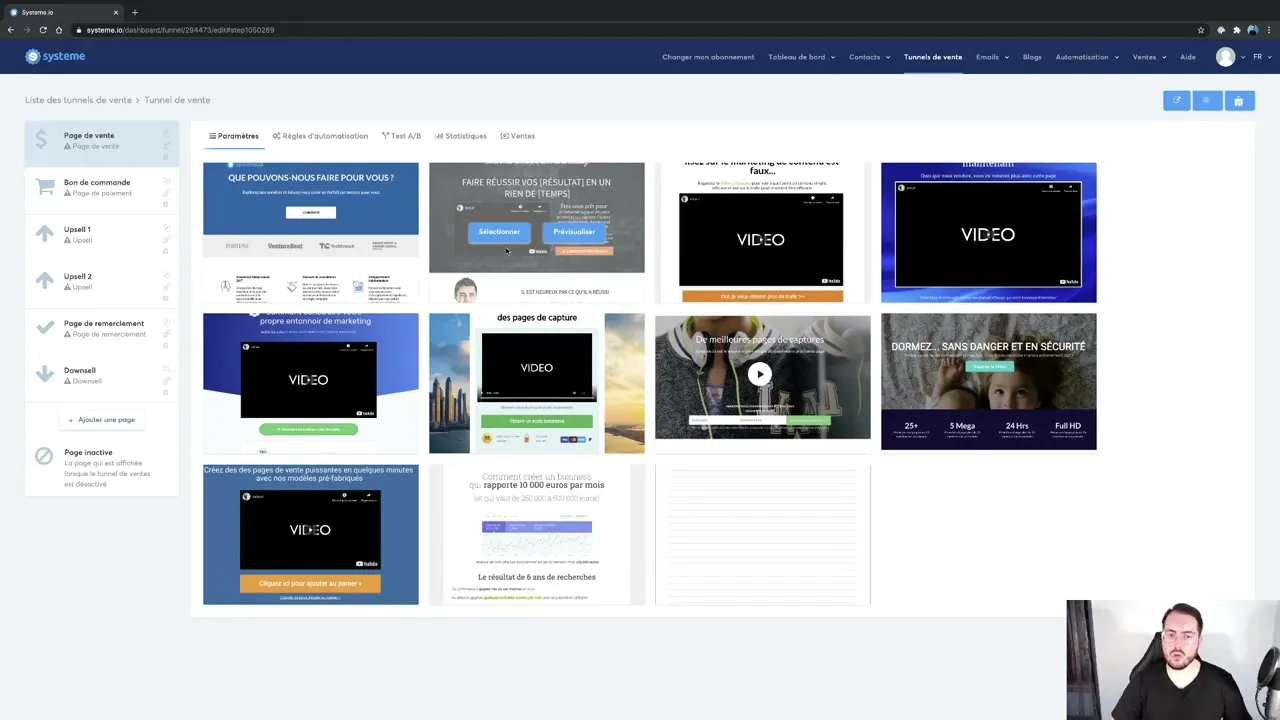Open the external link preview icon top right
This screenshot has height=720, width=1280.
tap(1176, 100)
